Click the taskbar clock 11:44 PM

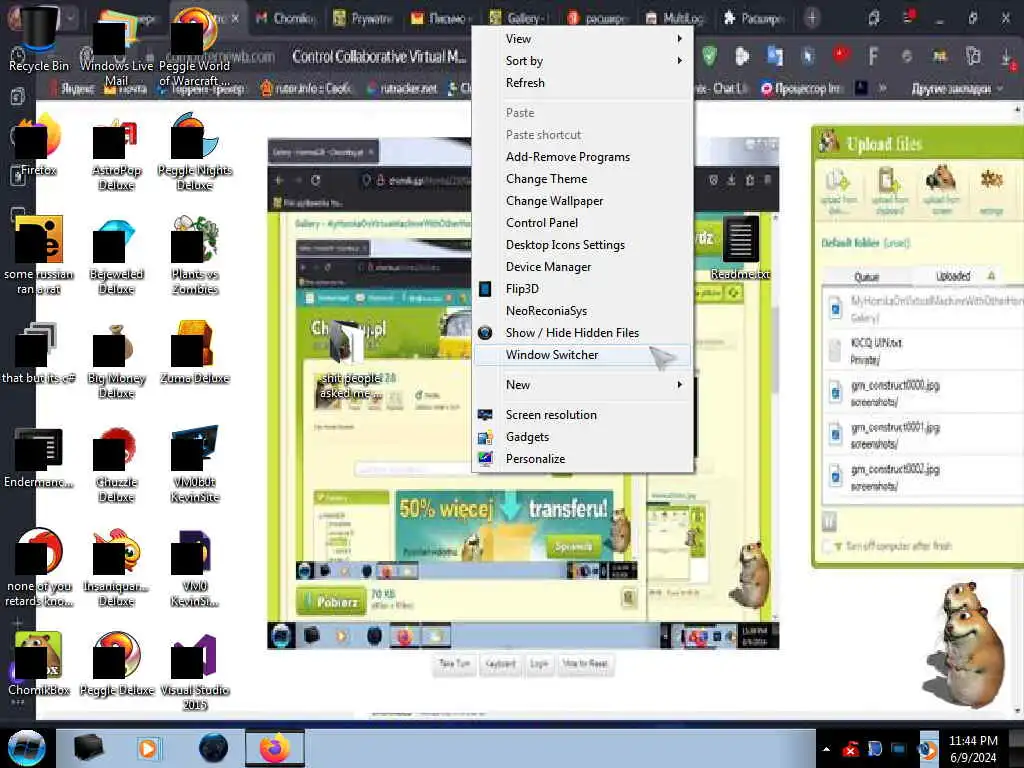[973, 748]
